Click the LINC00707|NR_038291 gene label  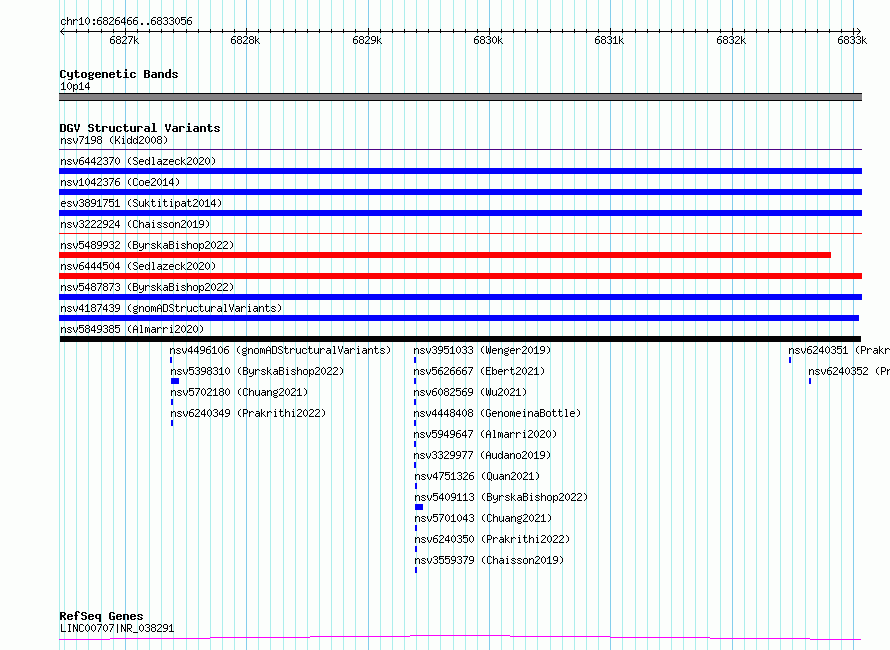click(x=117, y=628)
